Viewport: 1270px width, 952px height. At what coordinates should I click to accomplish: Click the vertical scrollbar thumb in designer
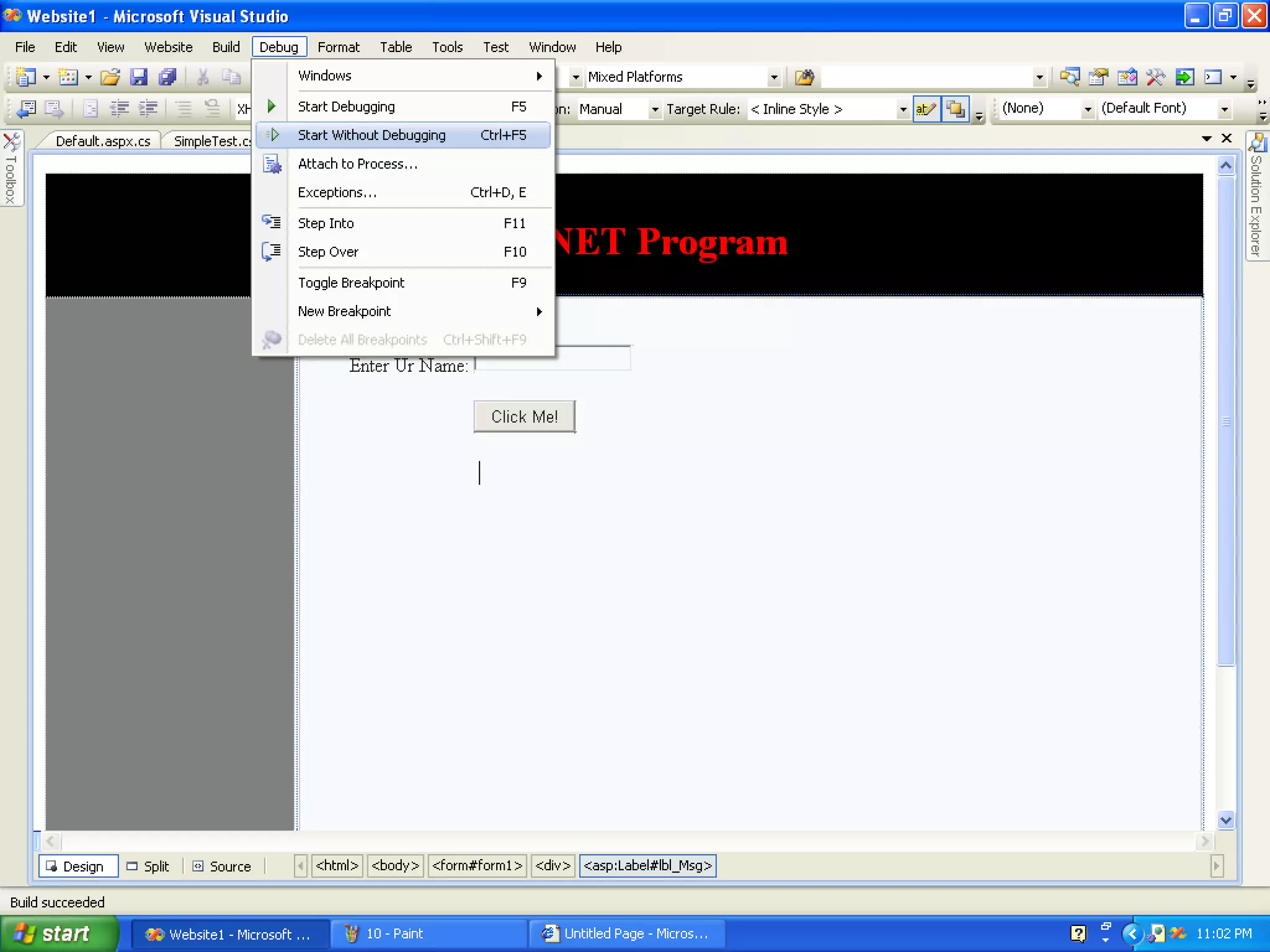1226,421
